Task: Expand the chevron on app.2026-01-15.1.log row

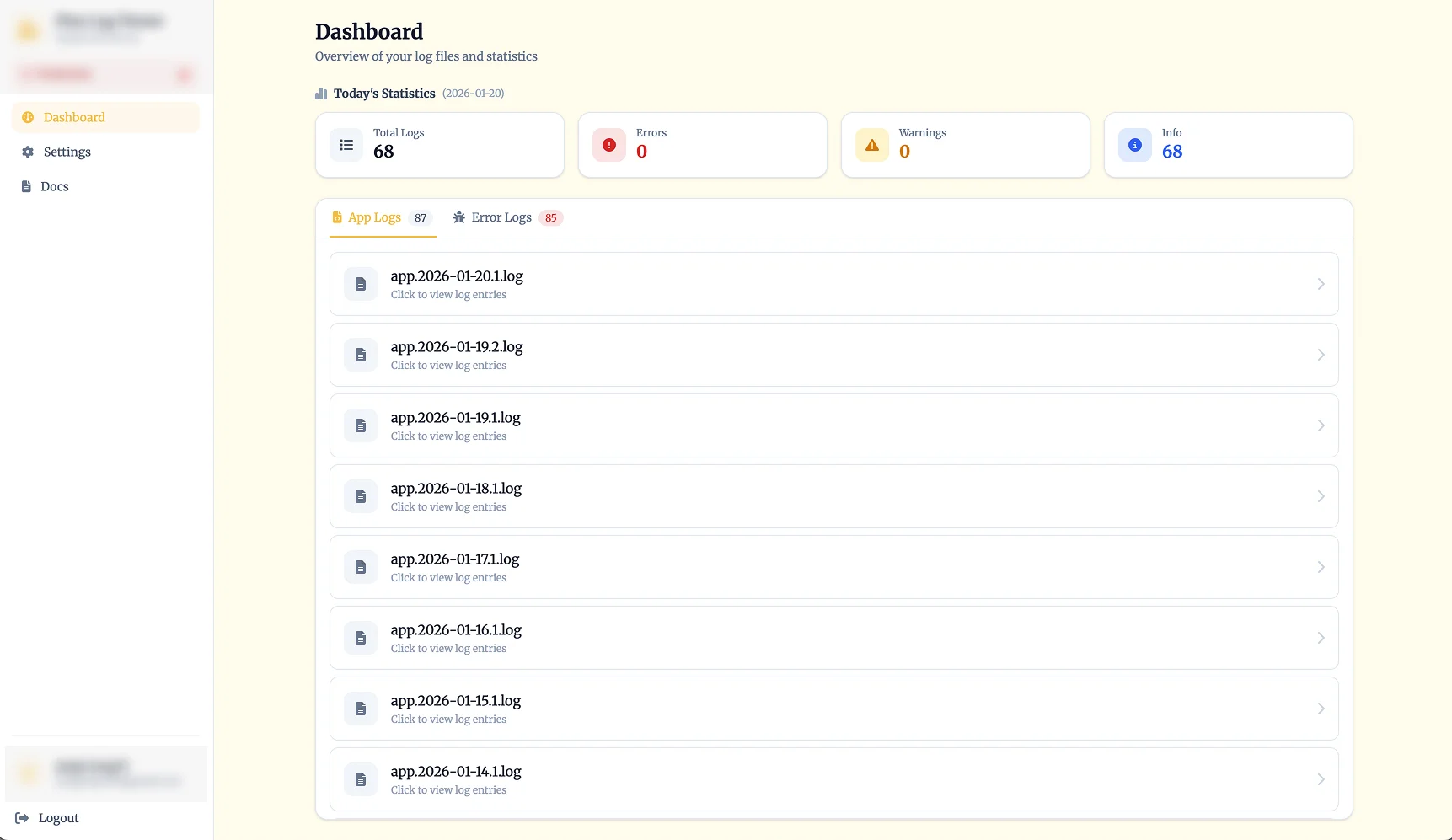Action: coord(1321,709)
